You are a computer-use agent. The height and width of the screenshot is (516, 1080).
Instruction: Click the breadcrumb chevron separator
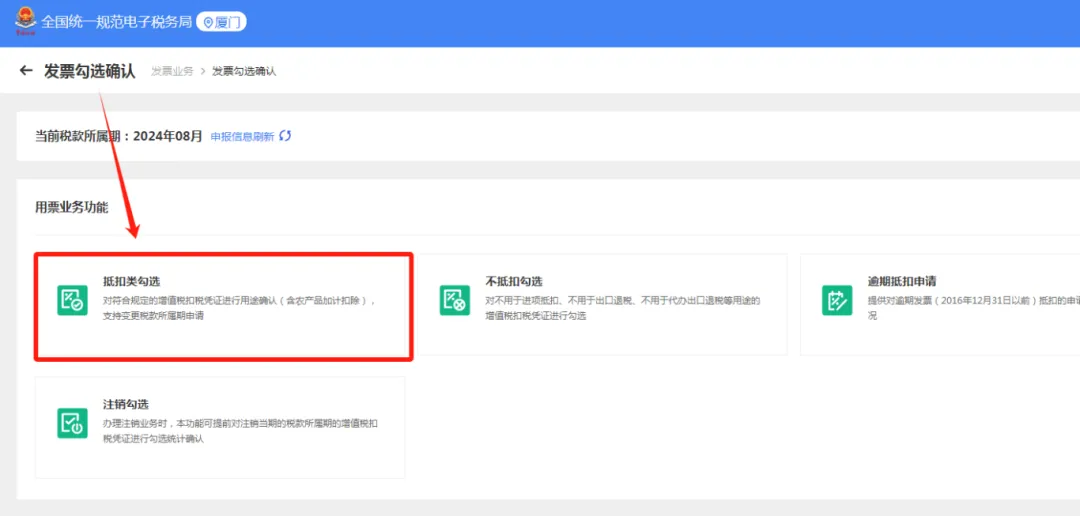[x=203, y=71]
